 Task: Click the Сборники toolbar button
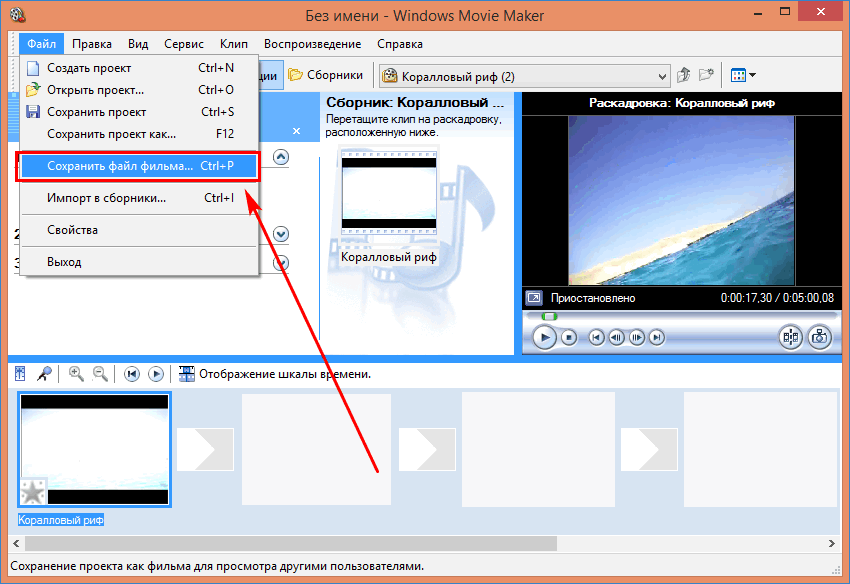(x=325, y=75)
